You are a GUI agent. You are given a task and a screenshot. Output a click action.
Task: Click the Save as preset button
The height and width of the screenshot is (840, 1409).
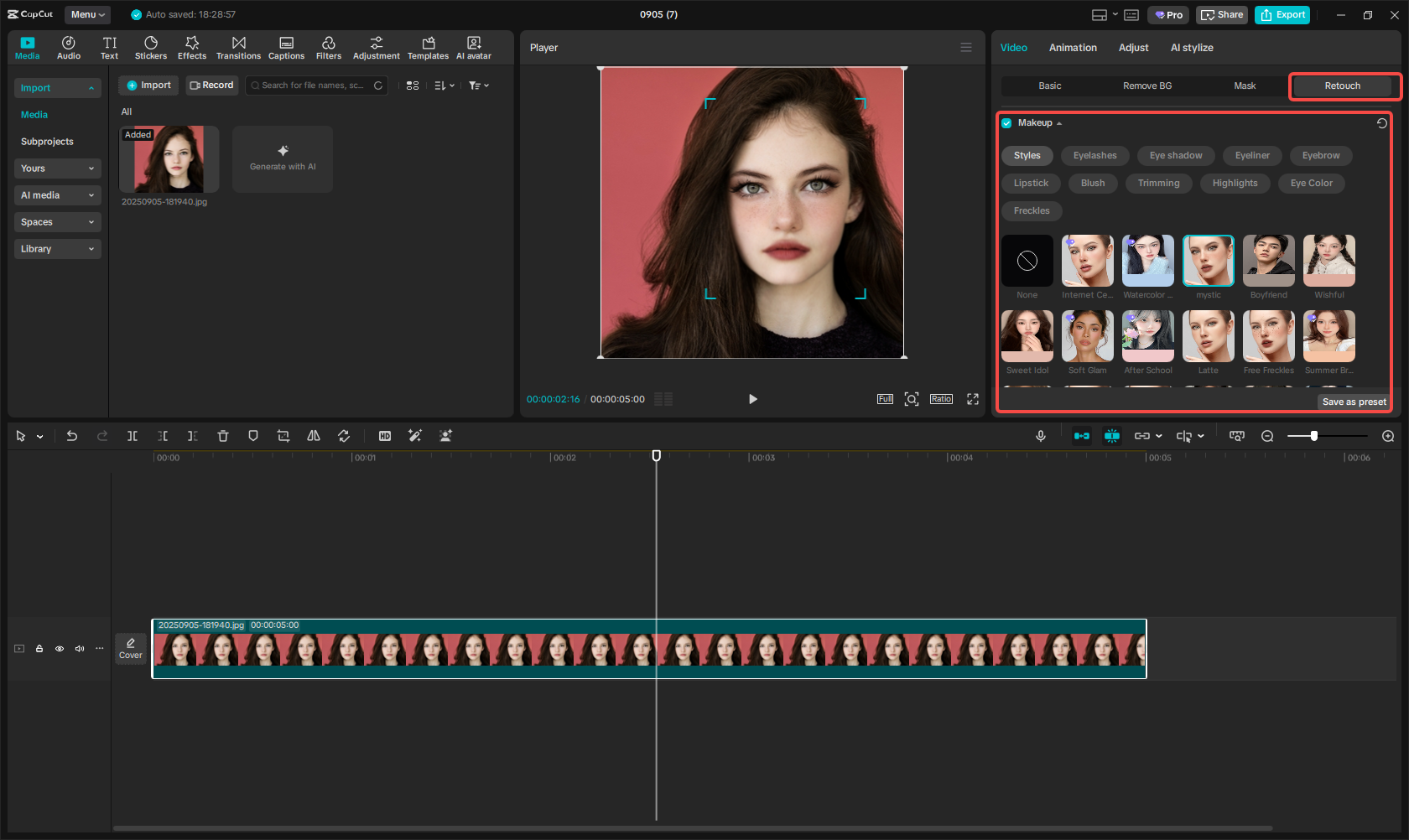click(1353, 402)
